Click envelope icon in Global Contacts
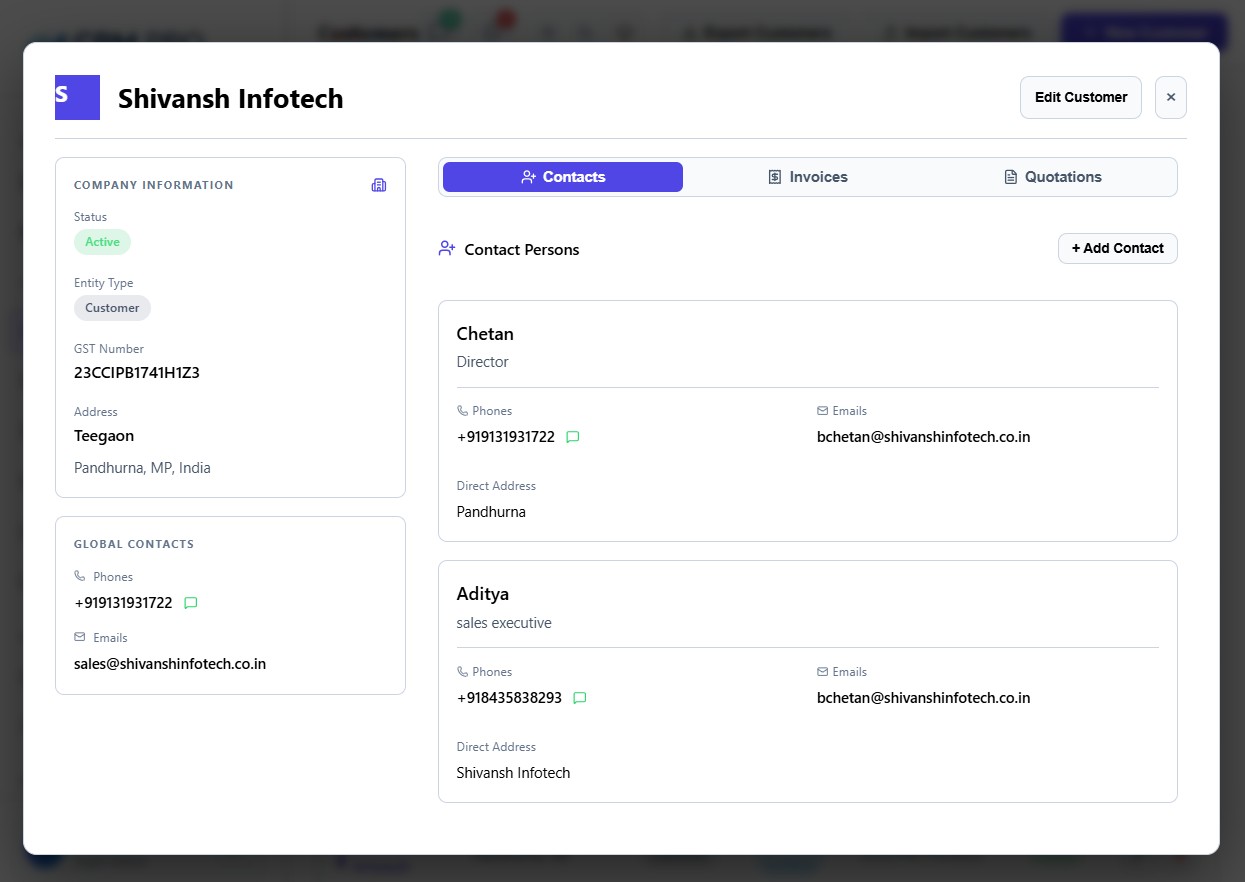Viewport: 1245px width, 882px height. coord(80,637)
